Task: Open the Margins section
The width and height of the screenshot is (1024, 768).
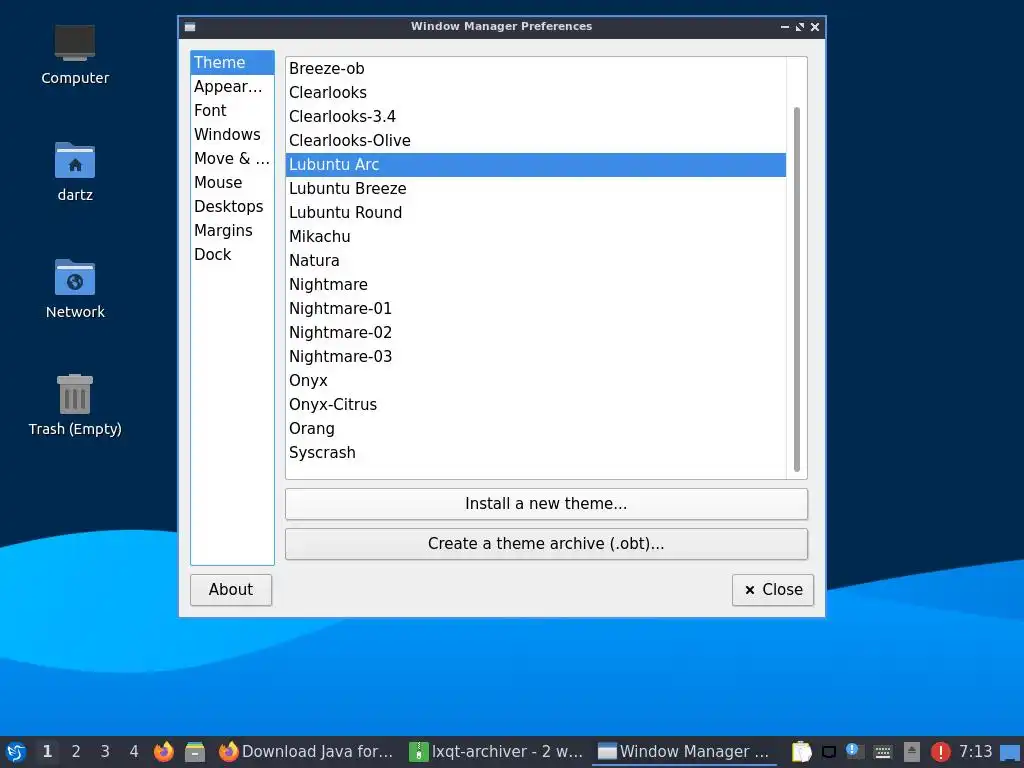Action: click(x=232, y=231)
